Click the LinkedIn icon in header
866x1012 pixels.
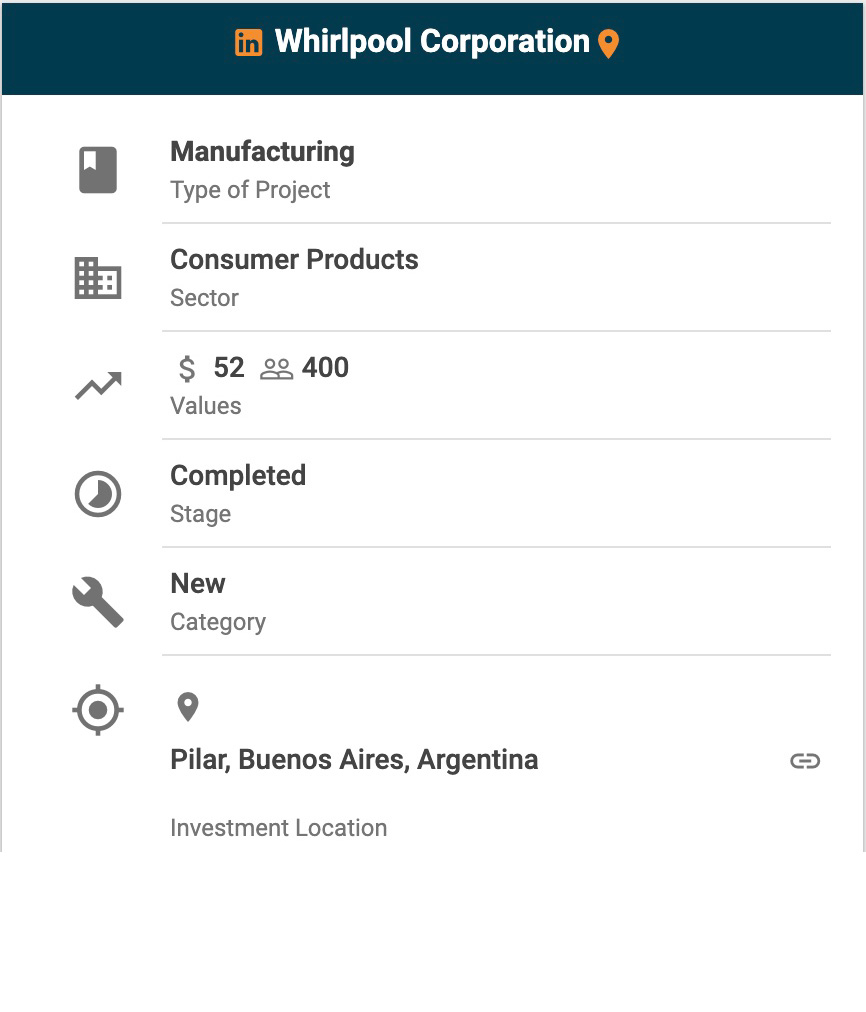coord(249,43)
